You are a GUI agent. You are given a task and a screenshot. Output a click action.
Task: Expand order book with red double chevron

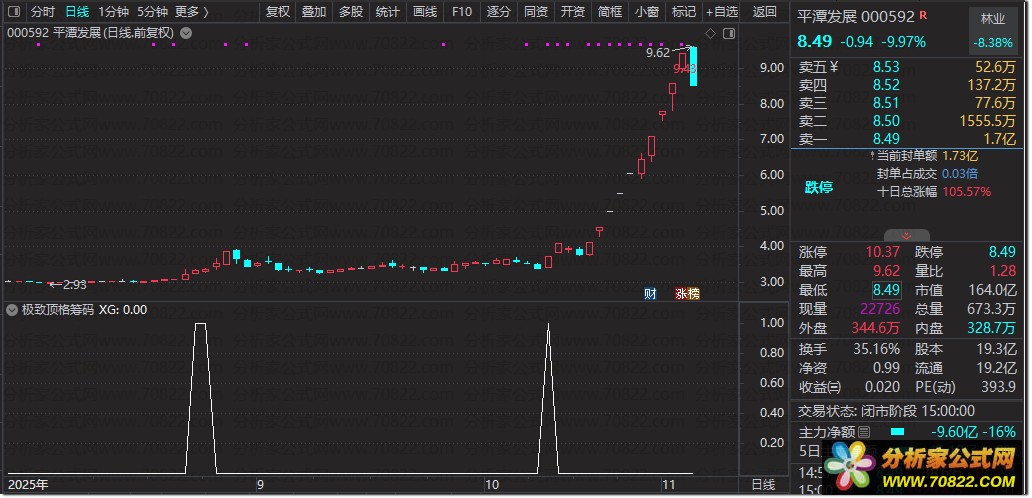[906, 236]
